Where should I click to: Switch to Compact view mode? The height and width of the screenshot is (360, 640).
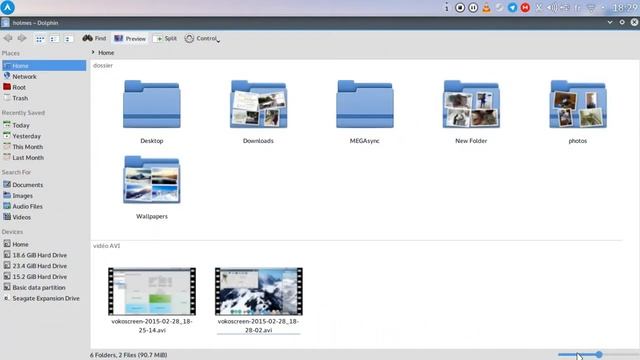point(54,39)
